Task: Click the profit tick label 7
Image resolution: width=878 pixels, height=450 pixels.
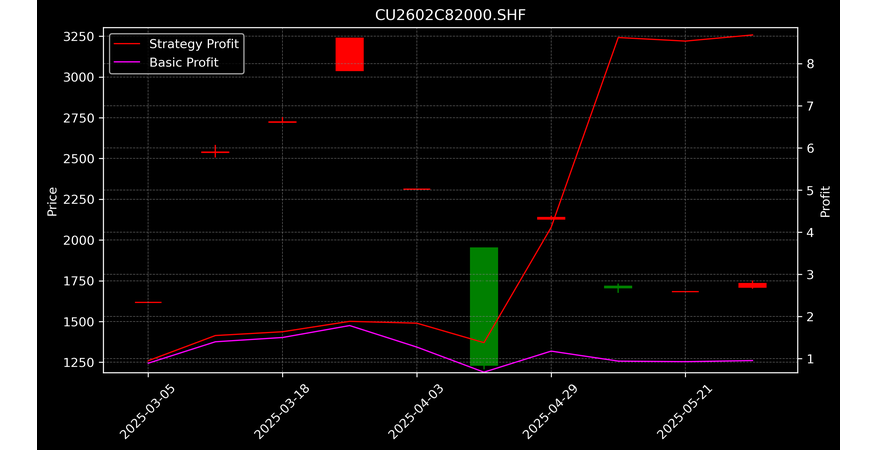Action: 809,106
